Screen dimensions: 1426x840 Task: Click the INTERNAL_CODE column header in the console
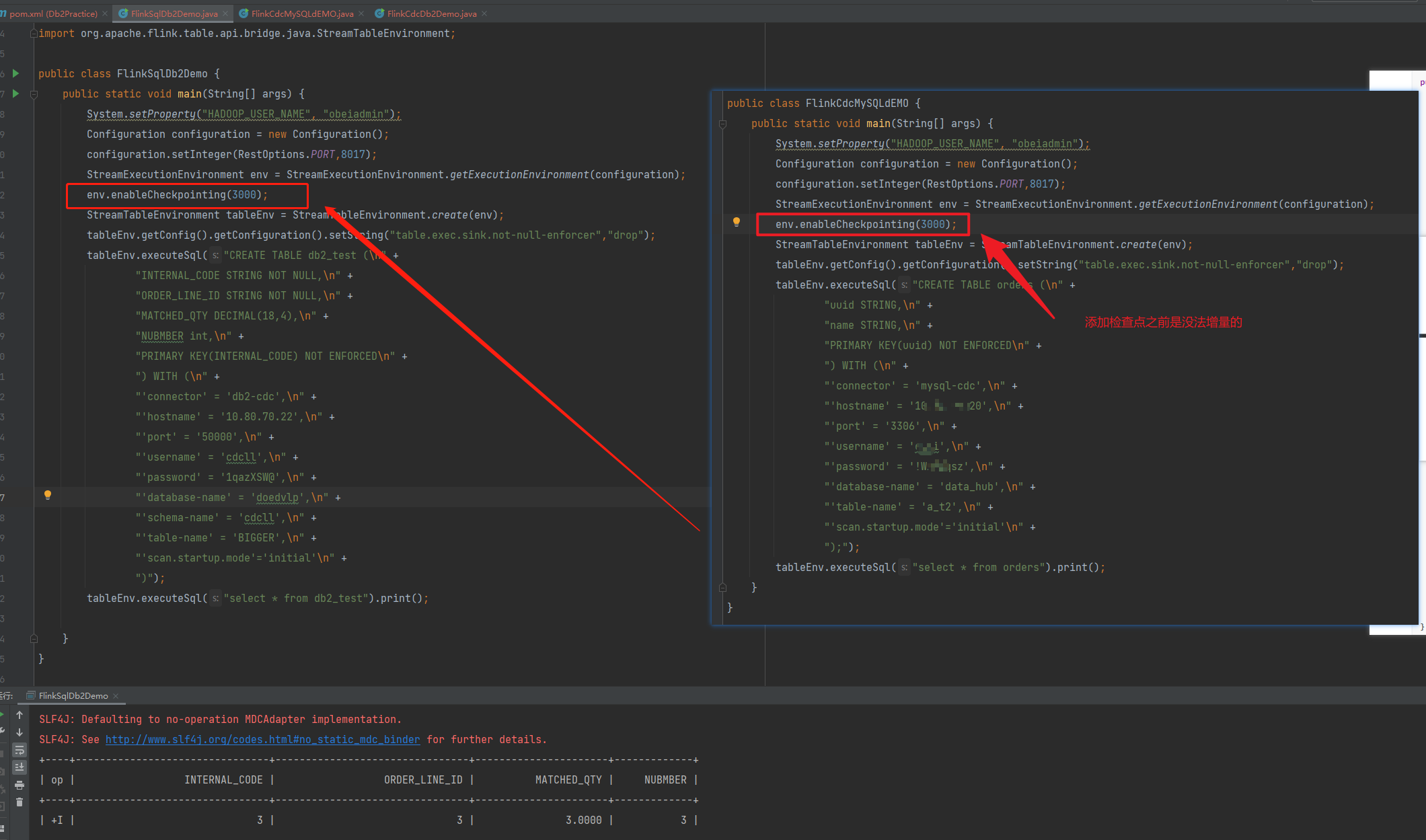[223, 779]
